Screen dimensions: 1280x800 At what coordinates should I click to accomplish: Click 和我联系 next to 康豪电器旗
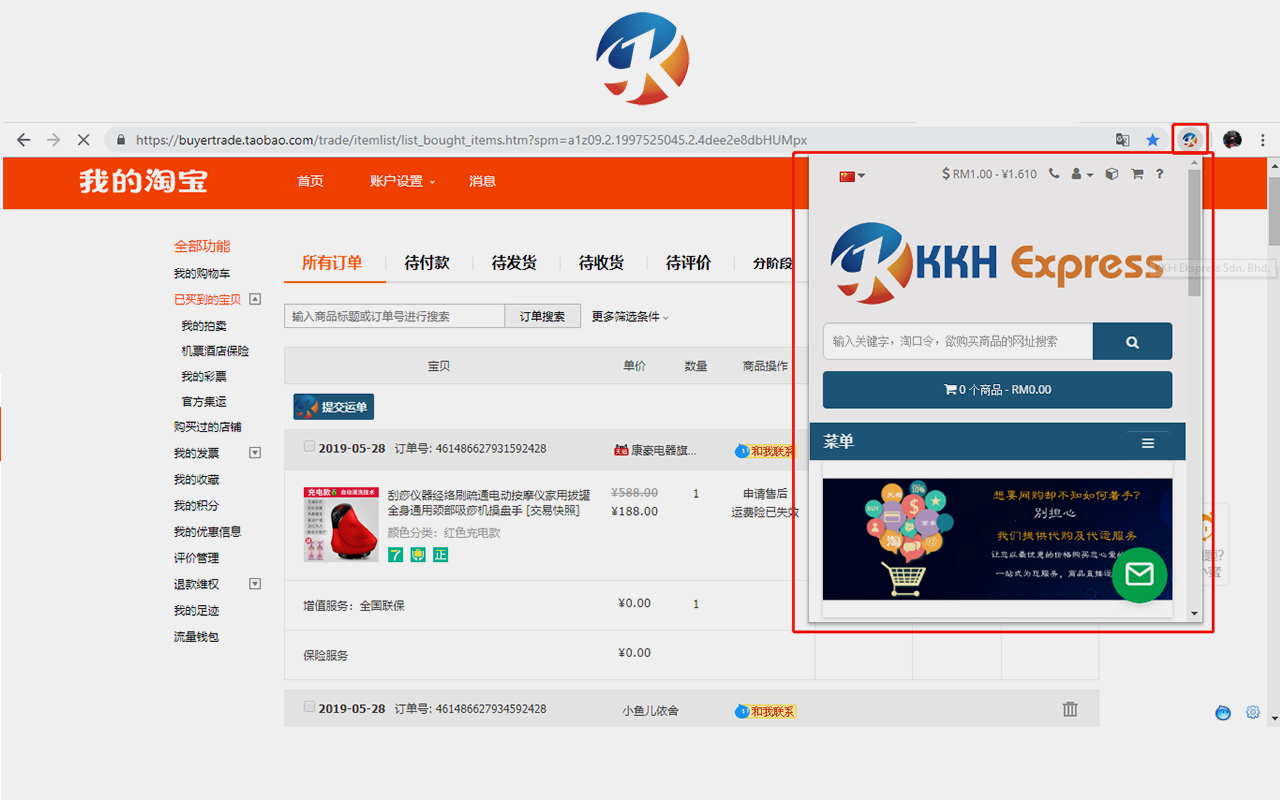(766, 451)
